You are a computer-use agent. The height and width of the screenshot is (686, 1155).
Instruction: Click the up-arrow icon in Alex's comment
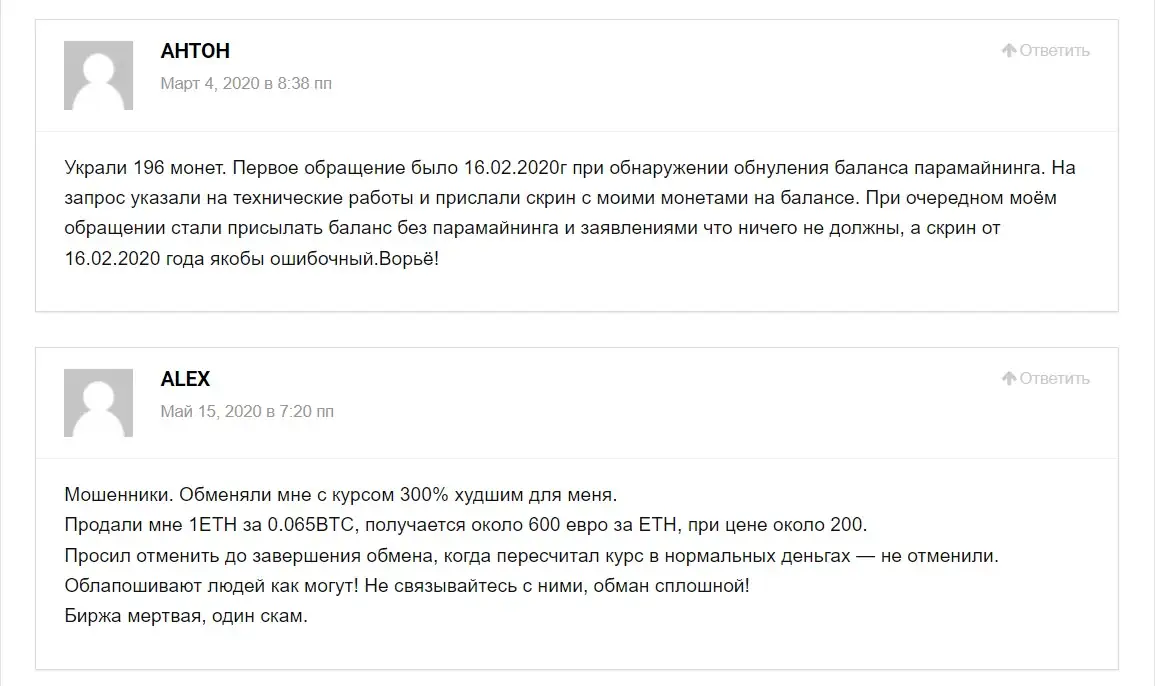point(1009,378)
